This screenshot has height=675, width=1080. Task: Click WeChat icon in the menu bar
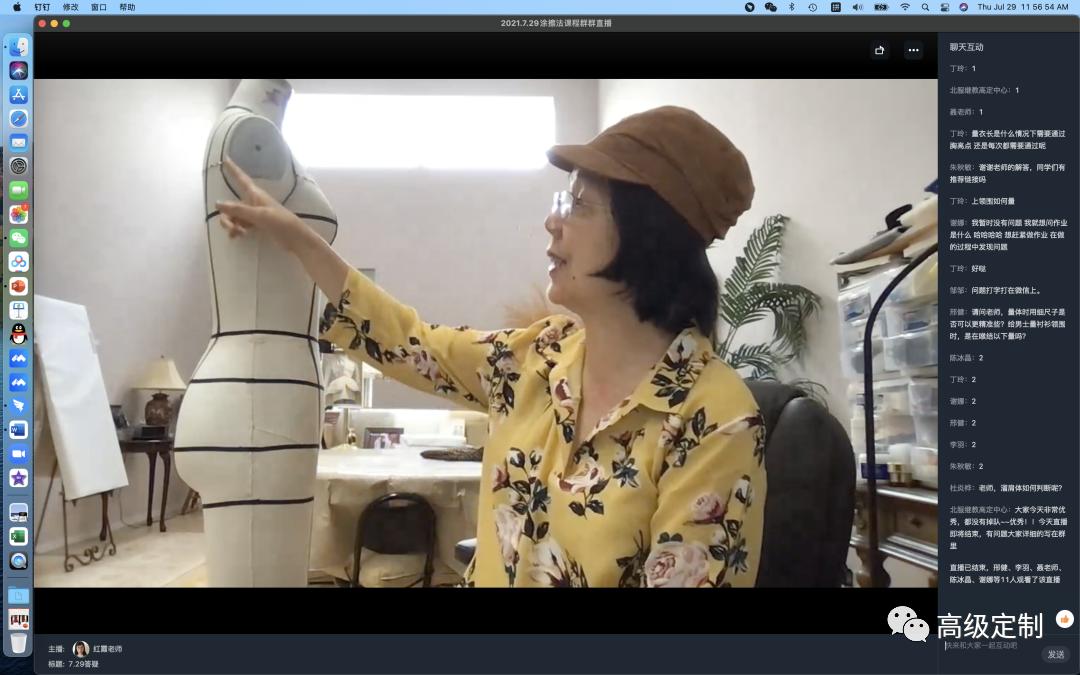pos(770,7)
